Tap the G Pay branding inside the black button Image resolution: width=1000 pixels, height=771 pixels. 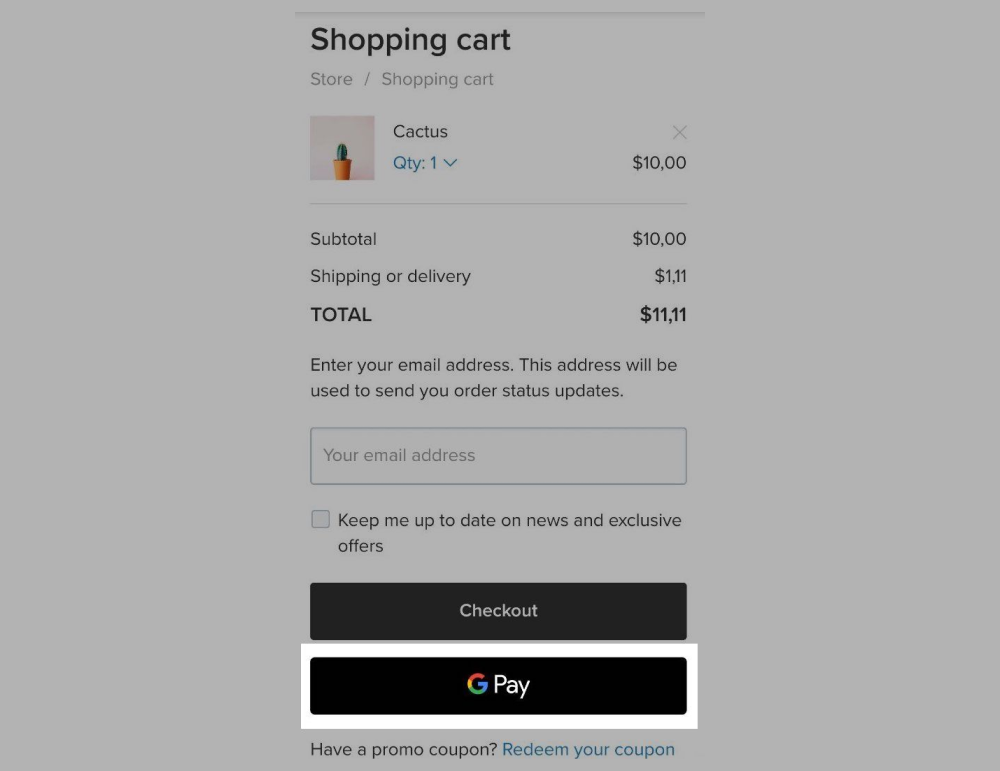pos(498,685)
